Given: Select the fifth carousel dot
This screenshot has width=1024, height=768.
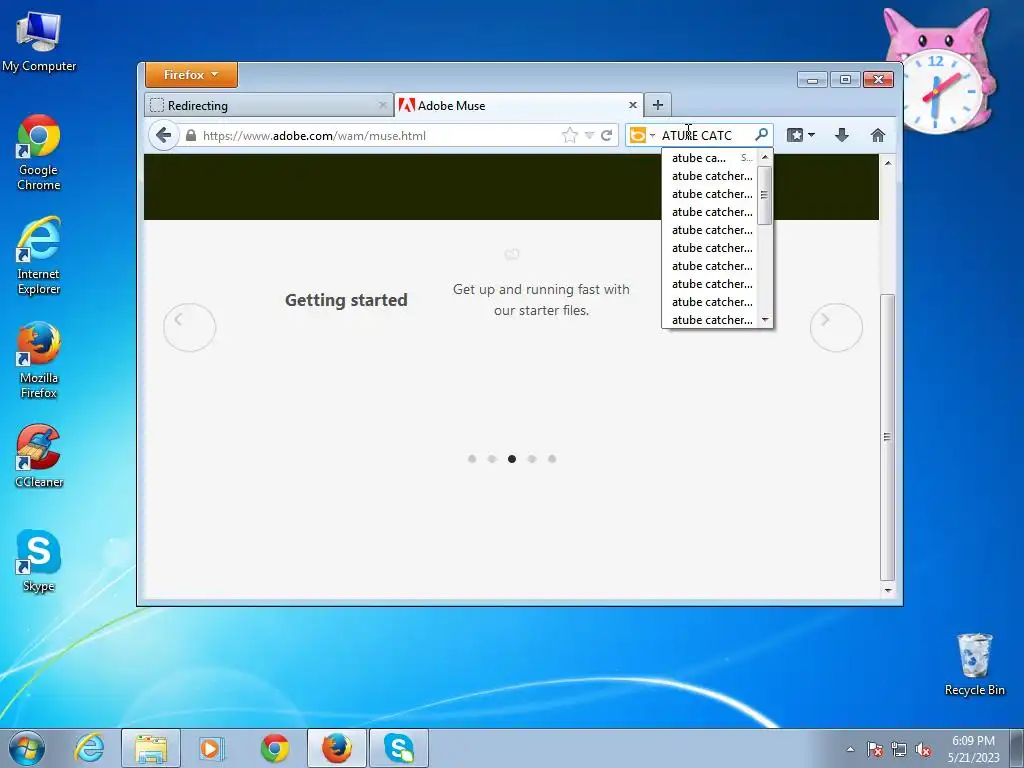Looking at the screenshot, I should coord(552,458).
